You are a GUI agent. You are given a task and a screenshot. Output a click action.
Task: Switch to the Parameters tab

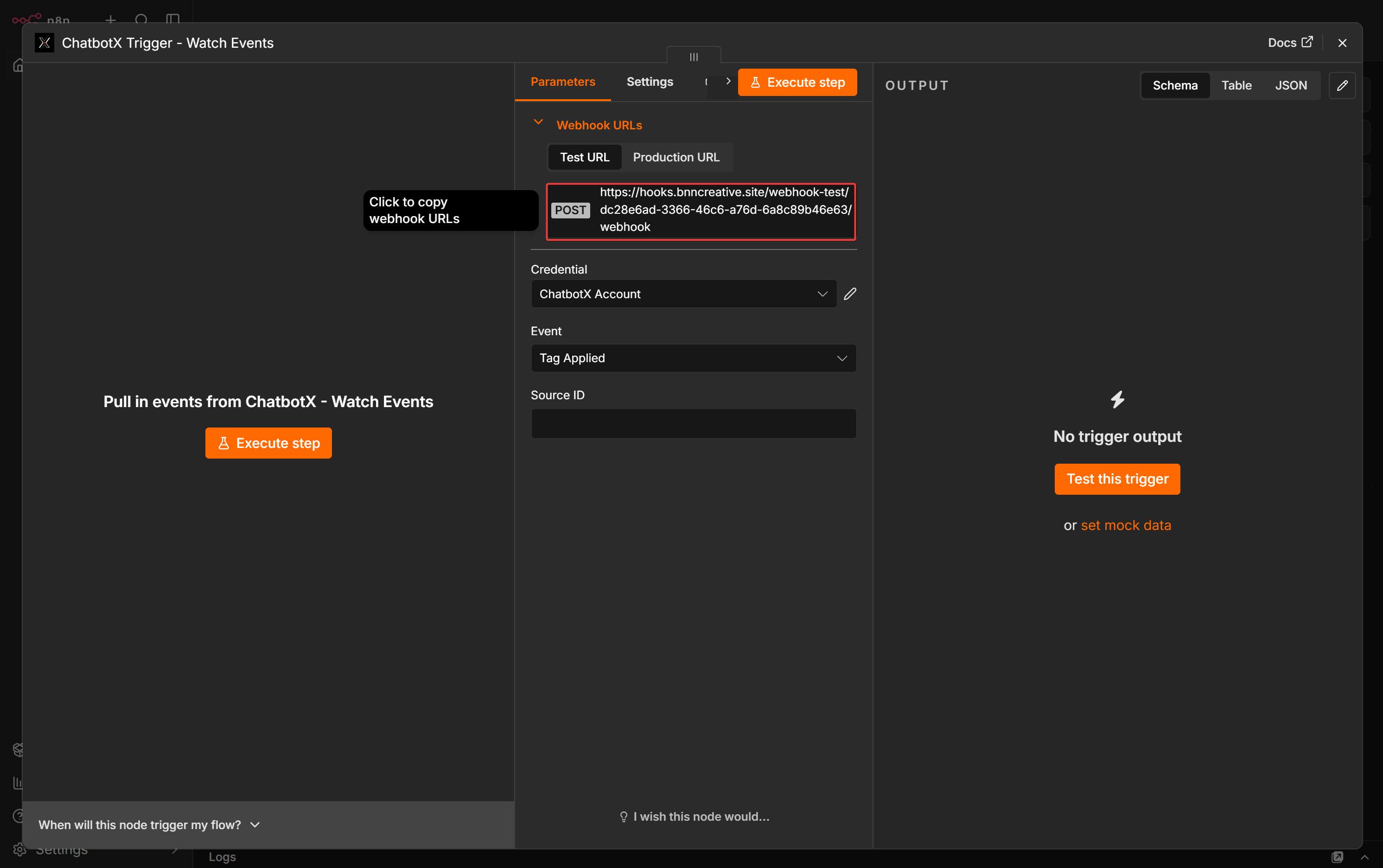[562, 82]
